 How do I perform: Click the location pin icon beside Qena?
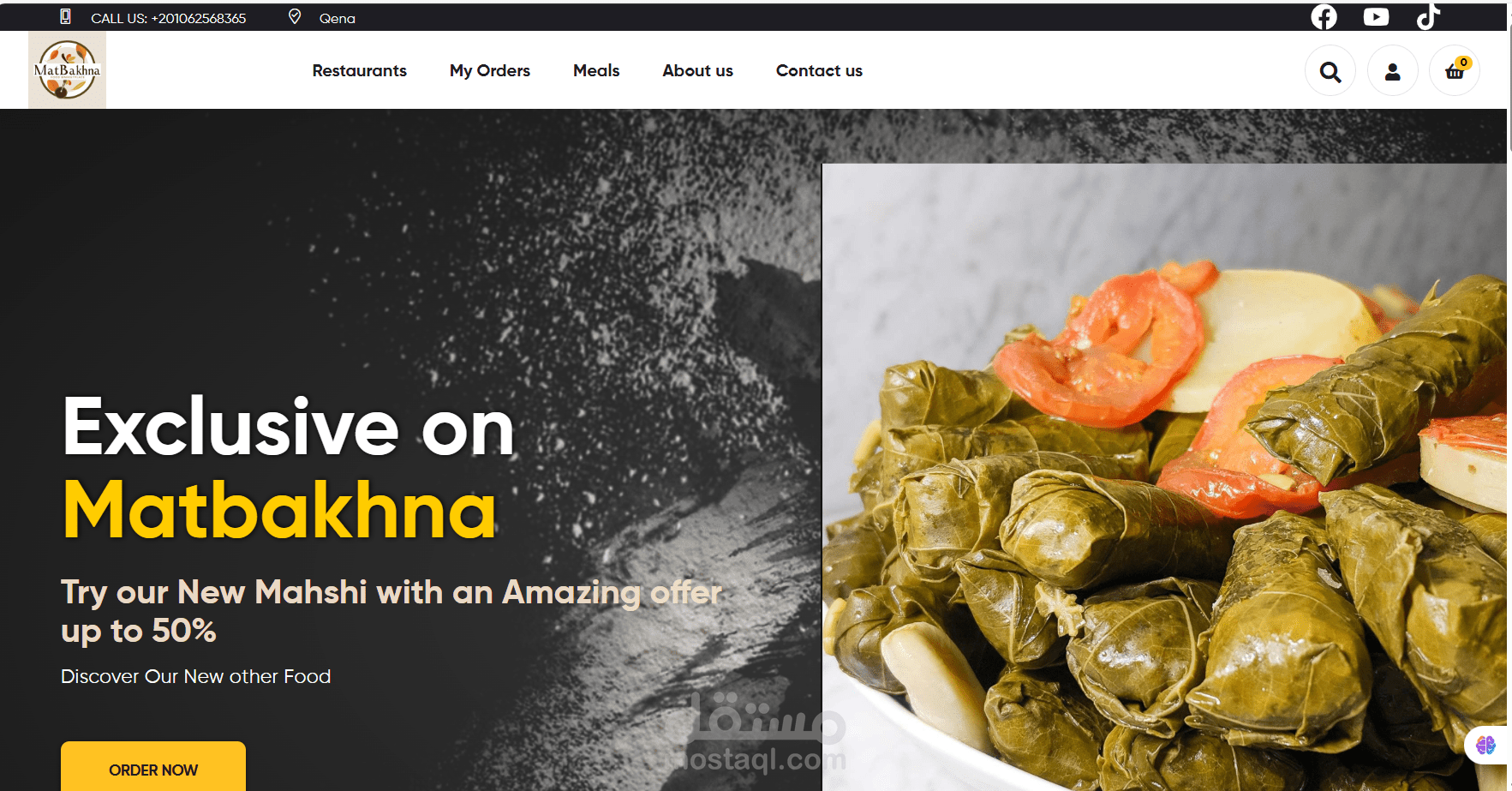(x=295, y=17)
